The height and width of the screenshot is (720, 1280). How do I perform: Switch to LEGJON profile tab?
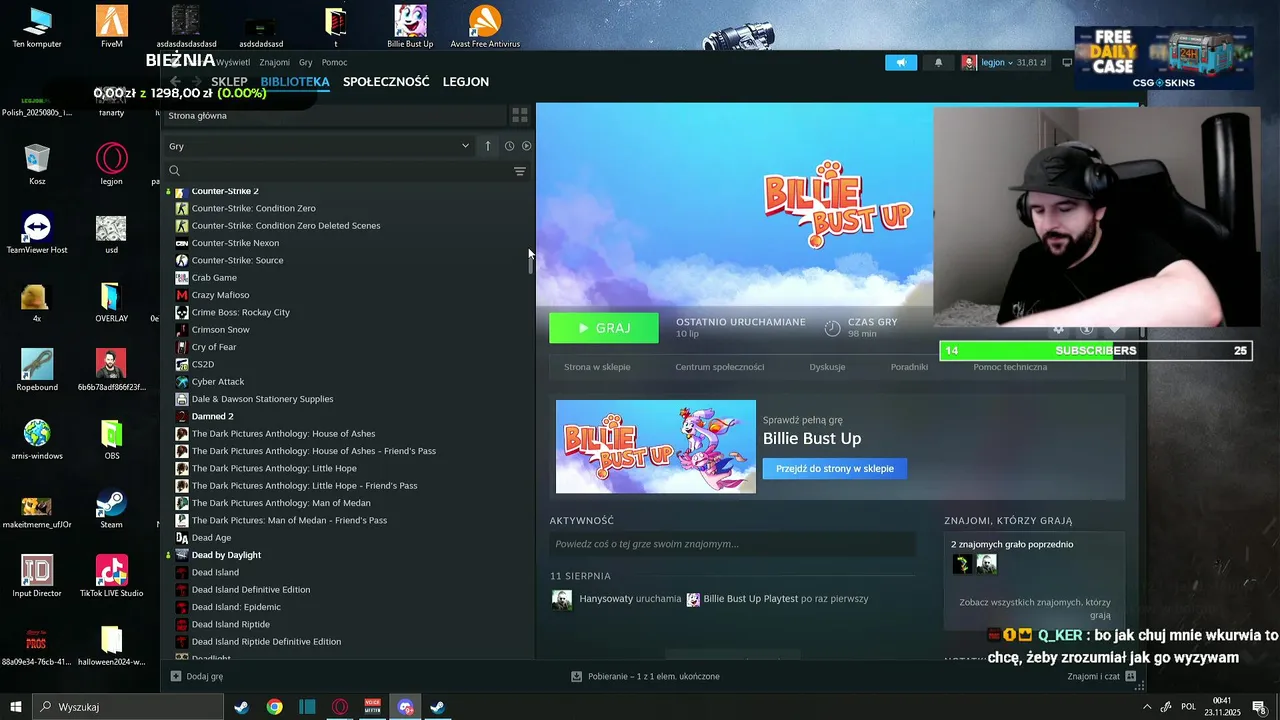pos(466,82)
